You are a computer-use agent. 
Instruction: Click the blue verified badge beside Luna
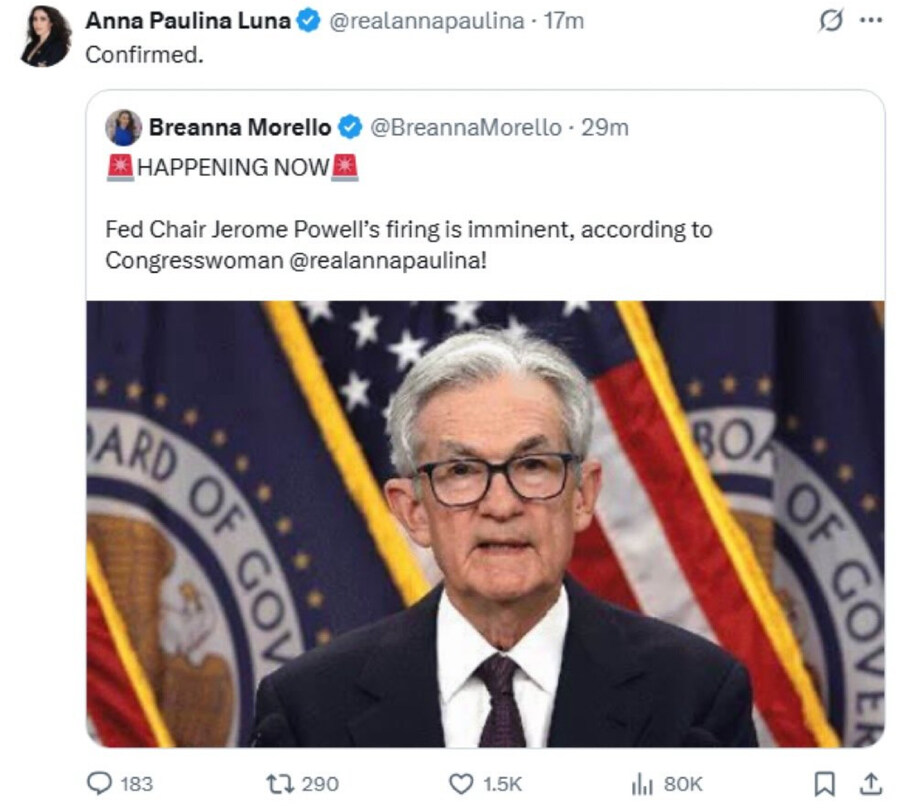309,21
